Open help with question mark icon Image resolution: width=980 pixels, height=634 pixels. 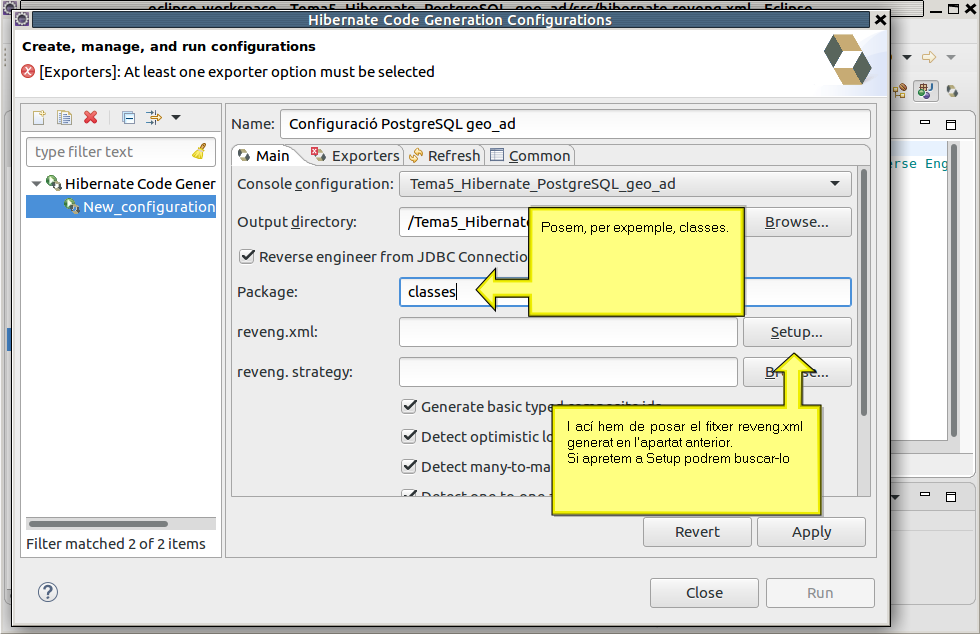(x=48, y=592)
